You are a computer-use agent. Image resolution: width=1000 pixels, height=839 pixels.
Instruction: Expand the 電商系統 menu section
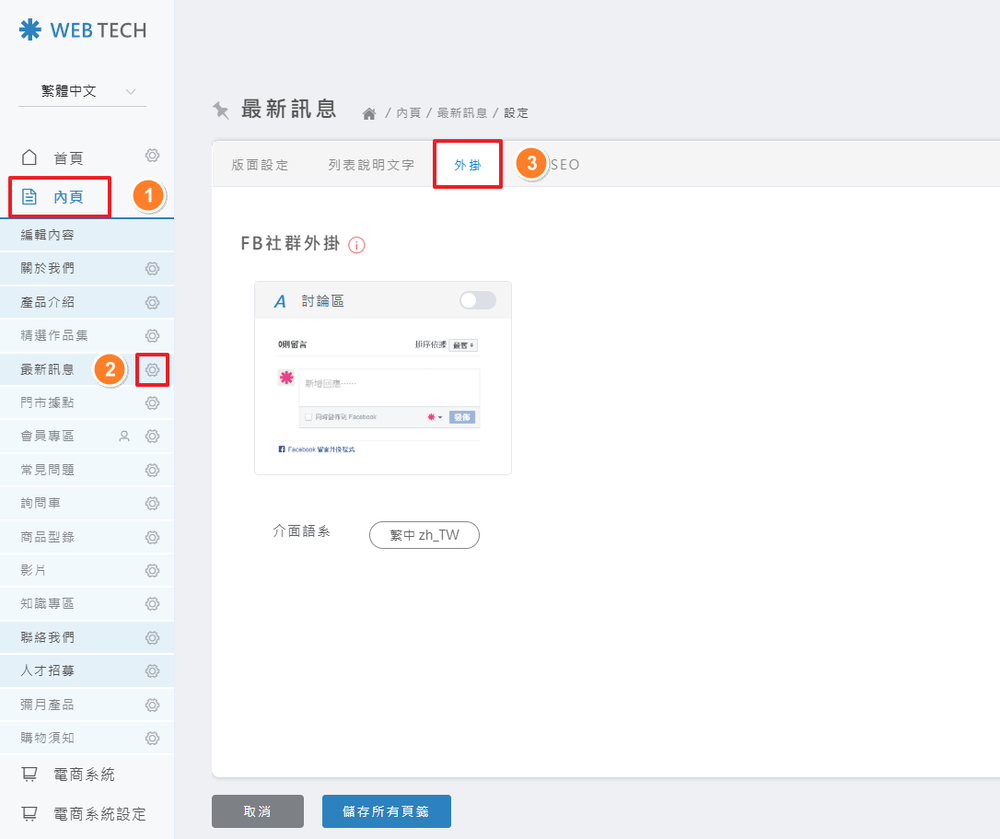pyautogui.click(x=84, y=774)
